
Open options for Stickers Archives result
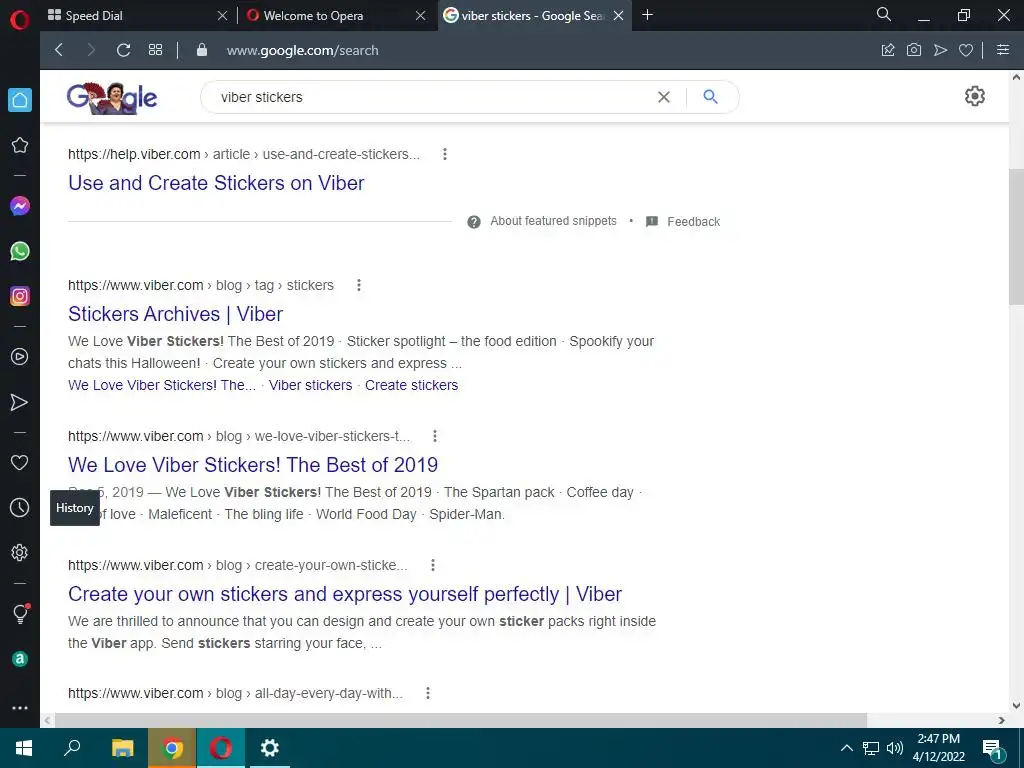(359, 285)
